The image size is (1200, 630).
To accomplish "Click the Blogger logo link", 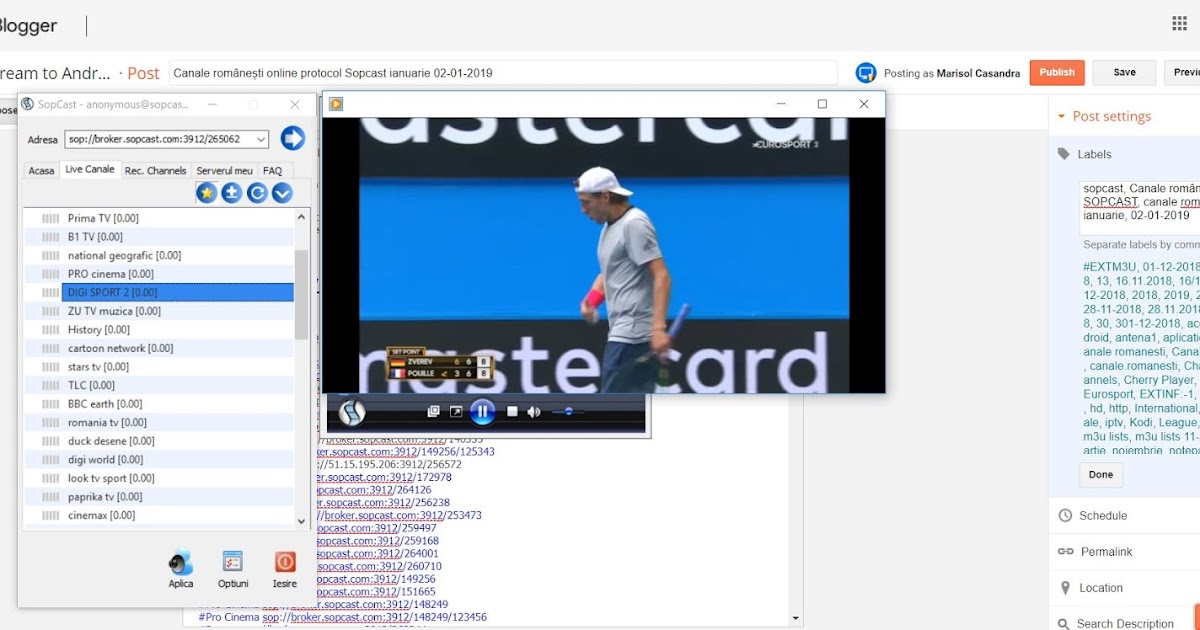I will [28, 26].
